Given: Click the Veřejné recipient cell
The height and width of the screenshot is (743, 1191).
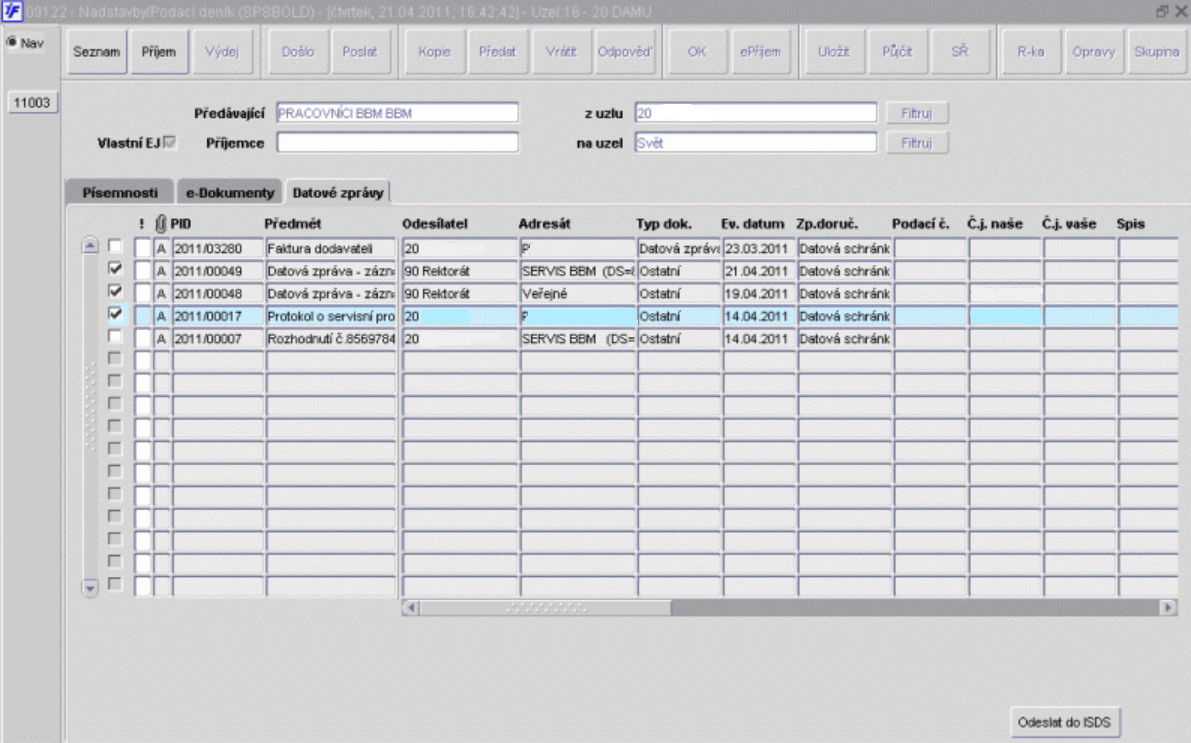Looking at the screenshot, I should click(x=577, y=294).
